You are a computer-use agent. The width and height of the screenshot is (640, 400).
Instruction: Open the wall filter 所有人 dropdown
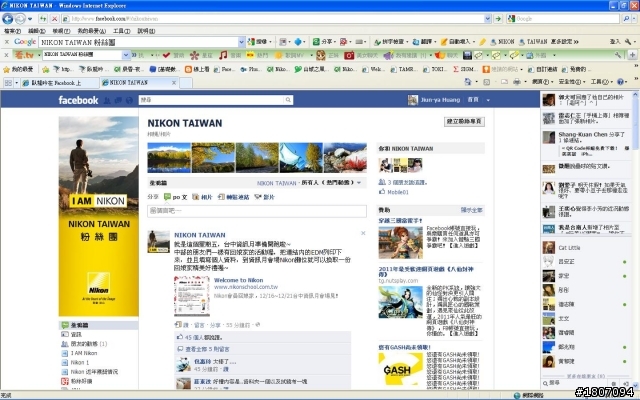tap(359, 183)
